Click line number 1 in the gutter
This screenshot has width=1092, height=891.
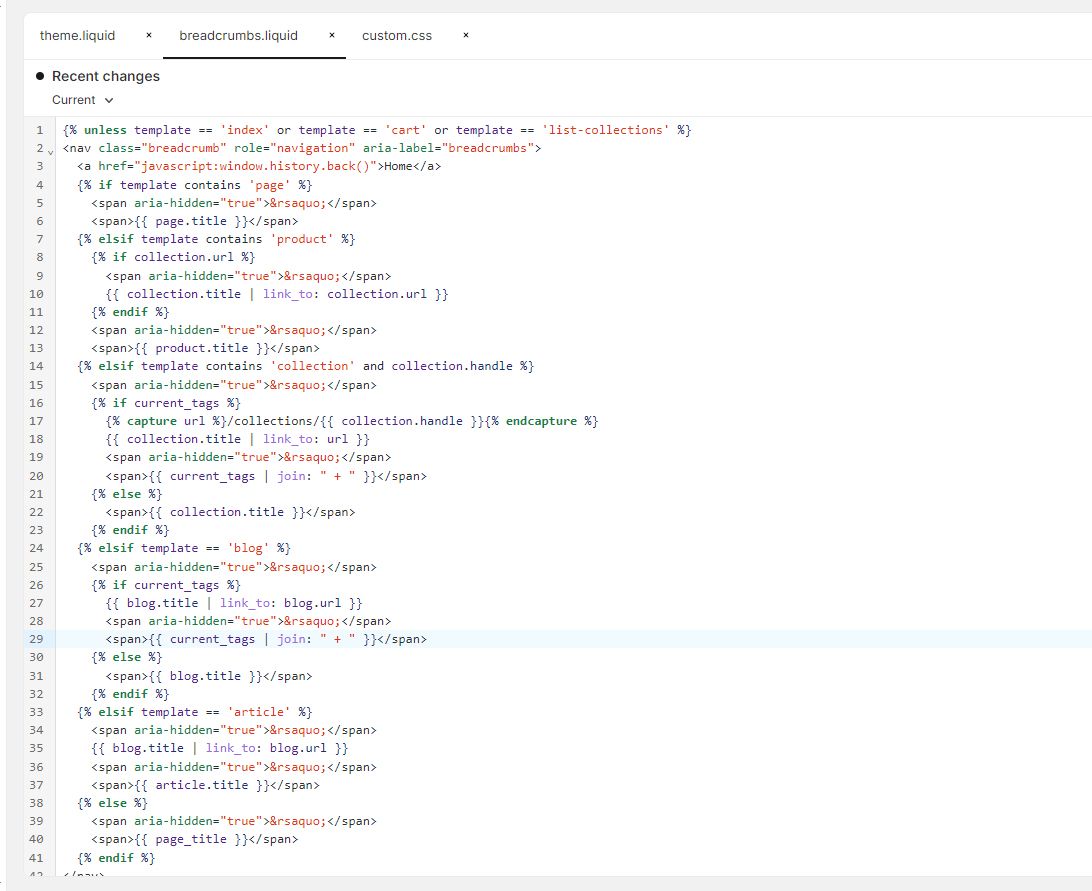(x=39, y=130)
